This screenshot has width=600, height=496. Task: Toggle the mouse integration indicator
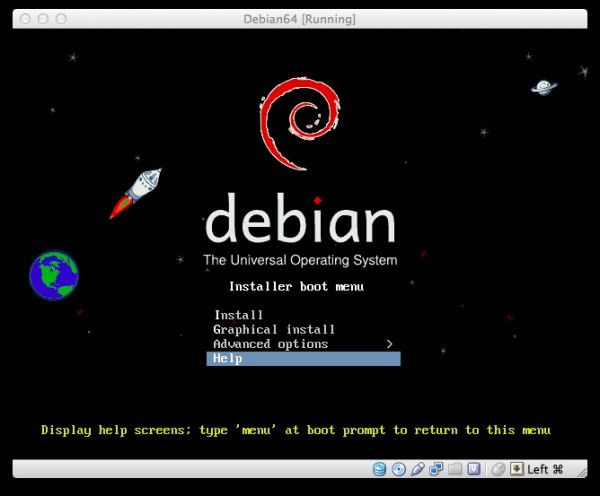coord(498,469)
